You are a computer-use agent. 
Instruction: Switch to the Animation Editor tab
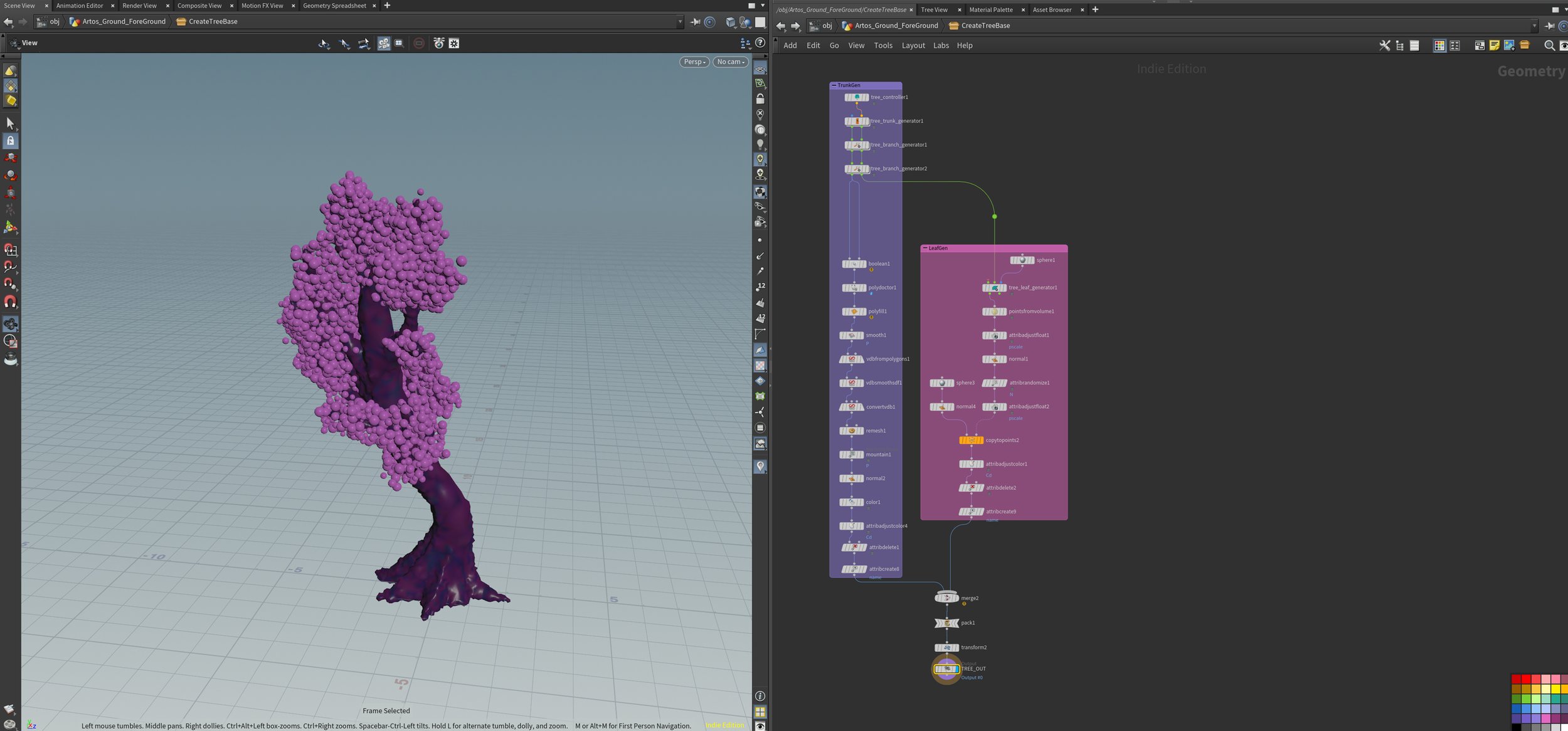coord(80,6)
